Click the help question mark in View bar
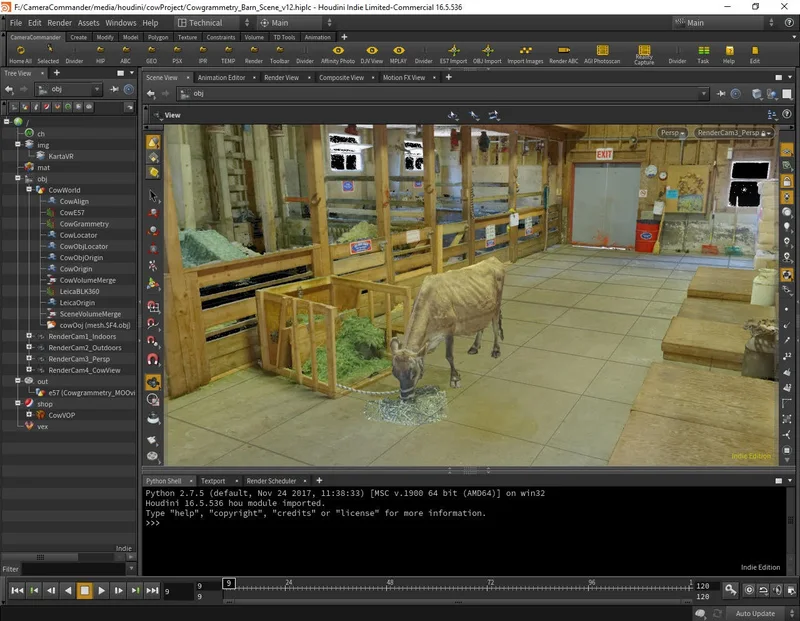 pyautogui.click(x=787, y=114)
